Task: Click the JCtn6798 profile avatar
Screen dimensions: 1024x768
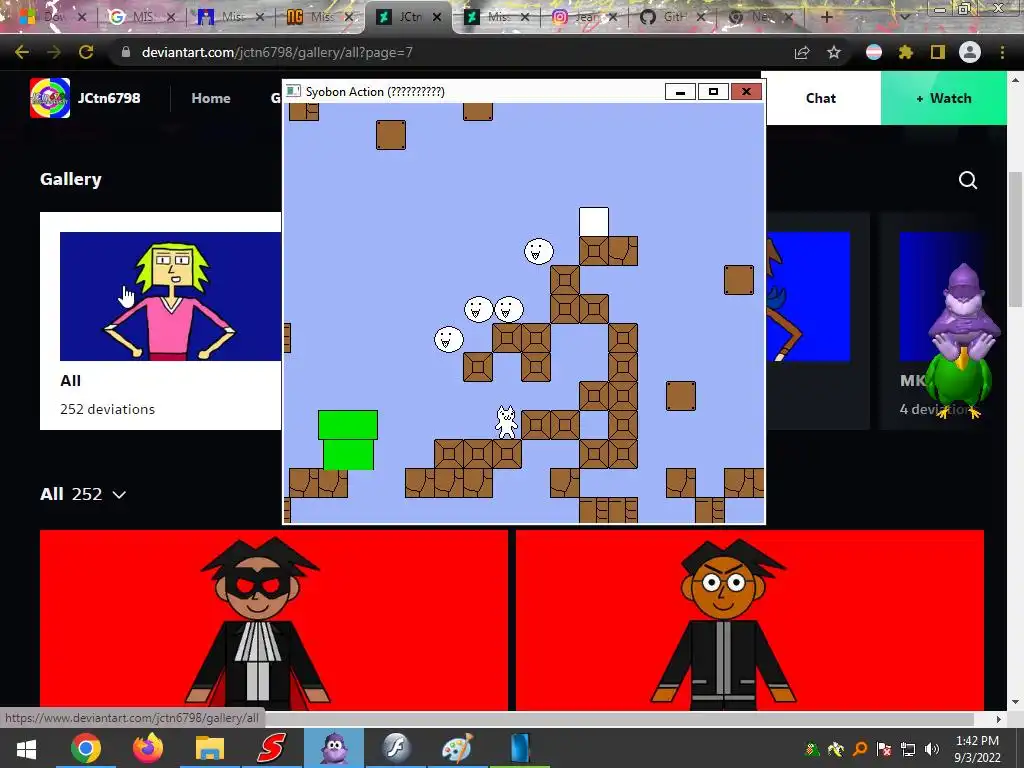Action: point(50,98)
